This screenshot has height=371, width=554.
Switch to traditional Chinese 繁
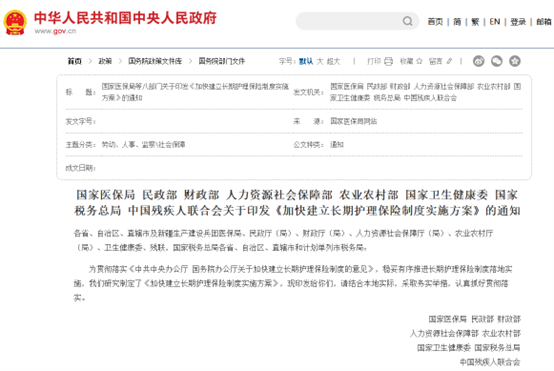tap(475, 22)
